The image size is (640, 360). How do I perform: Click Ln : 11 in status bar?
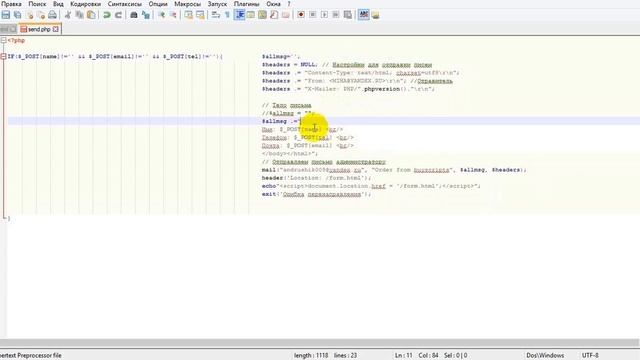pos(404,356)
